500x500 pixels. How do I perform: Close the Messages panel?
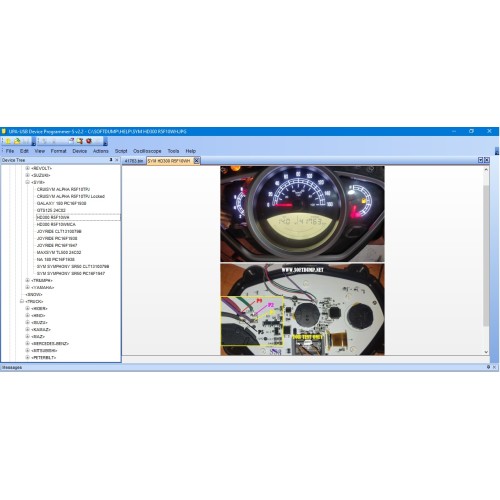[x=494, y=367]
